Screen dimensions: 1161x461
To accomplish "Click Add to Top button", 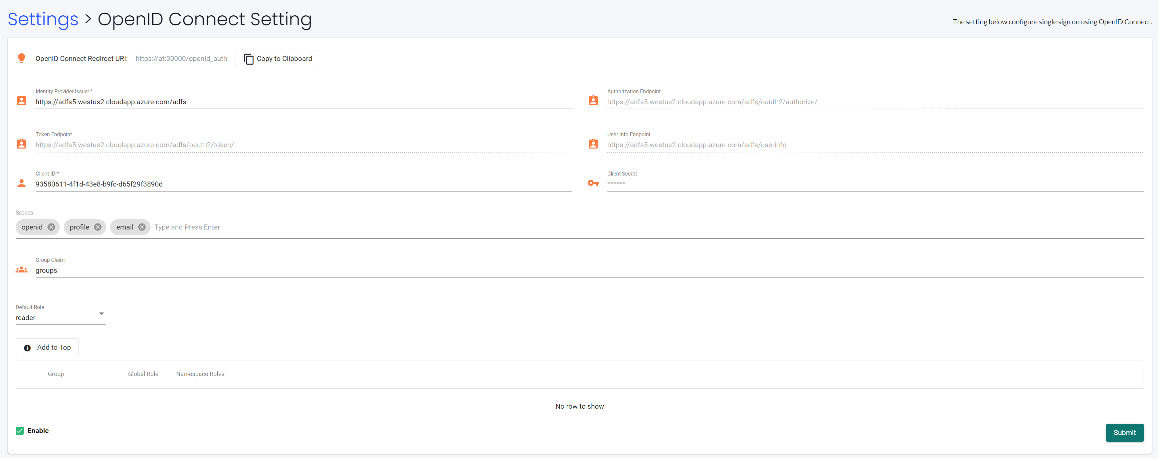I will 48,347.
